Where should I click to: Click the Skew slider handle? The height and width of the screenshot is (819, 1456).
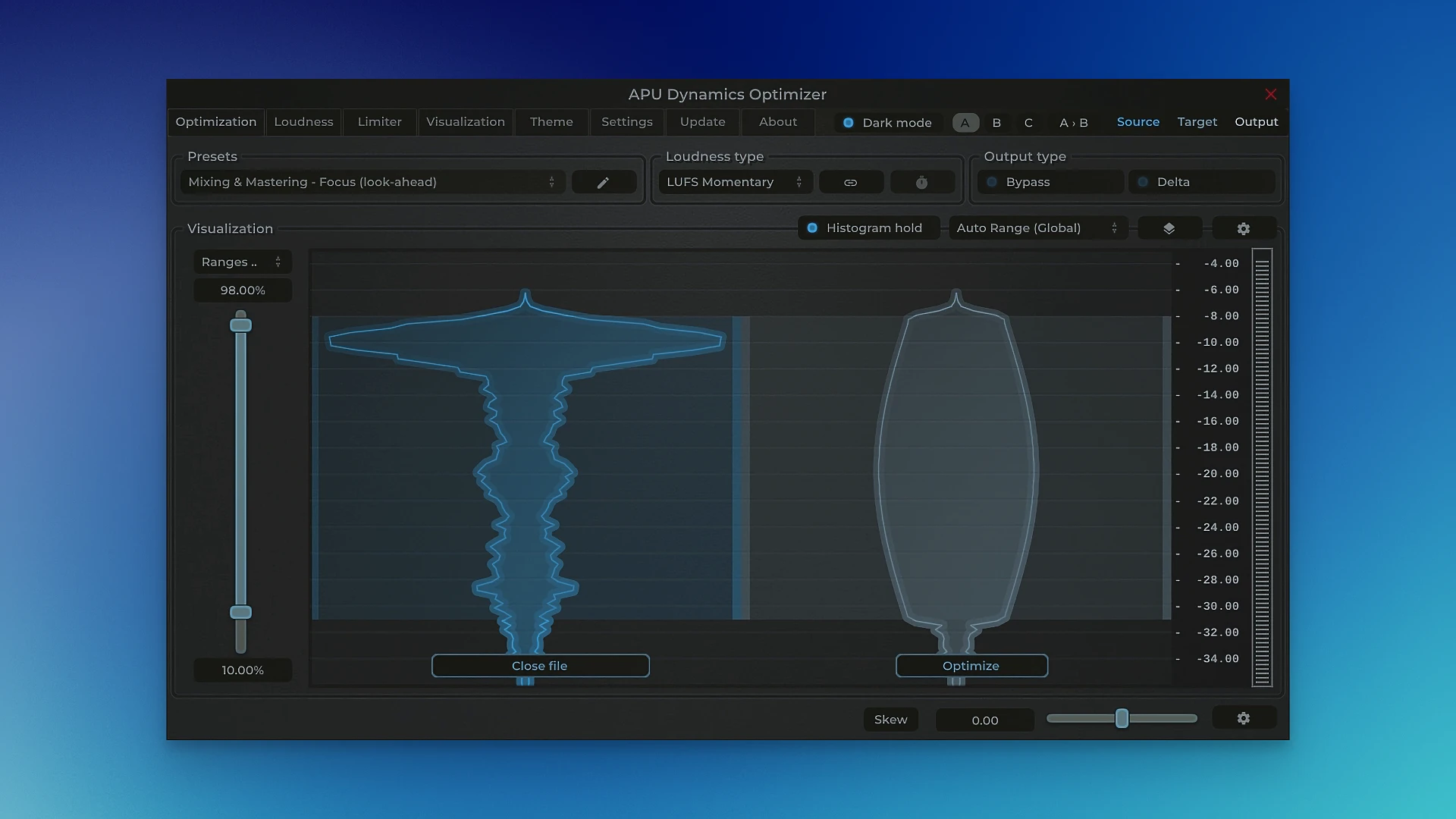point(1122,718)
